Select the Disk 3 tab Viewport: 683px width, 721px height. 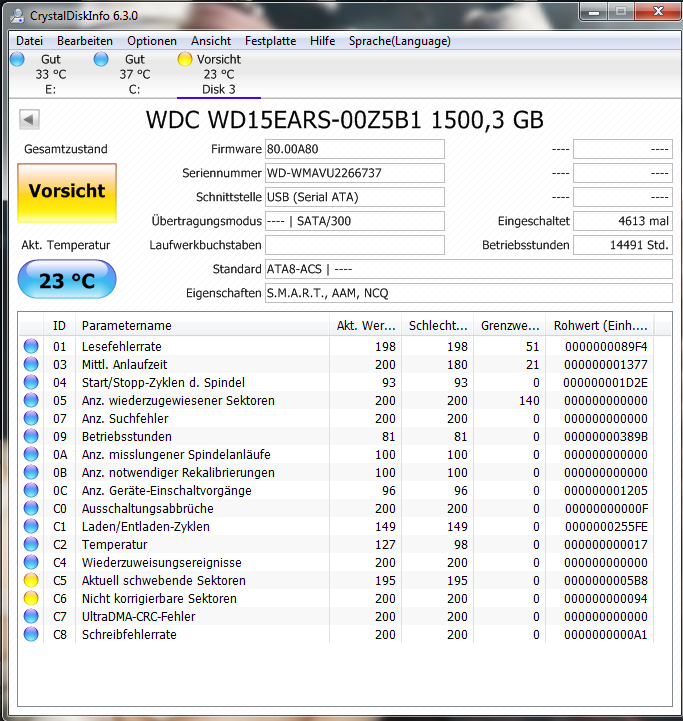coord(219,74)
